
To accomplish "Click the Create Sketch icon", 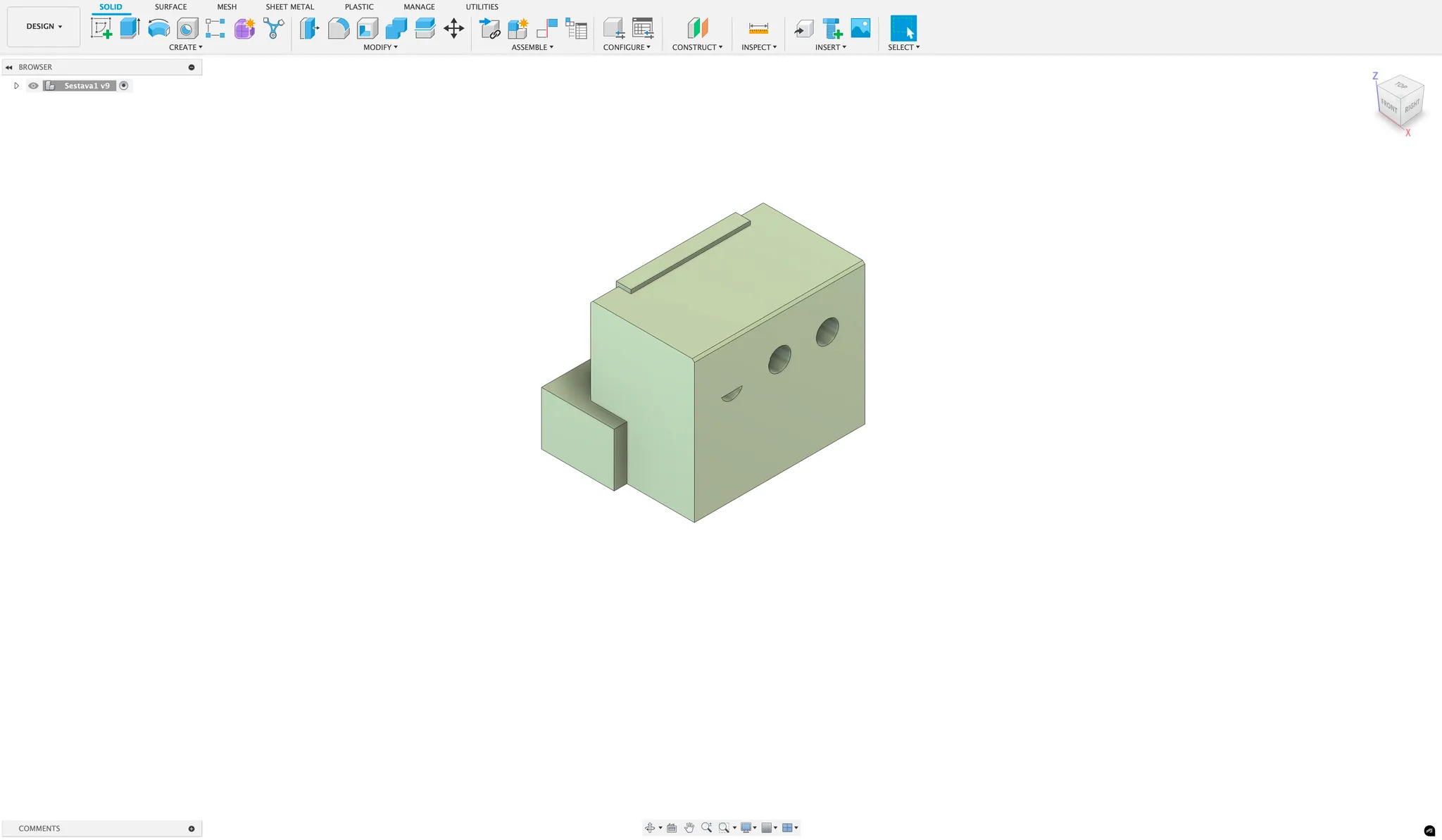I will [101, 28].
